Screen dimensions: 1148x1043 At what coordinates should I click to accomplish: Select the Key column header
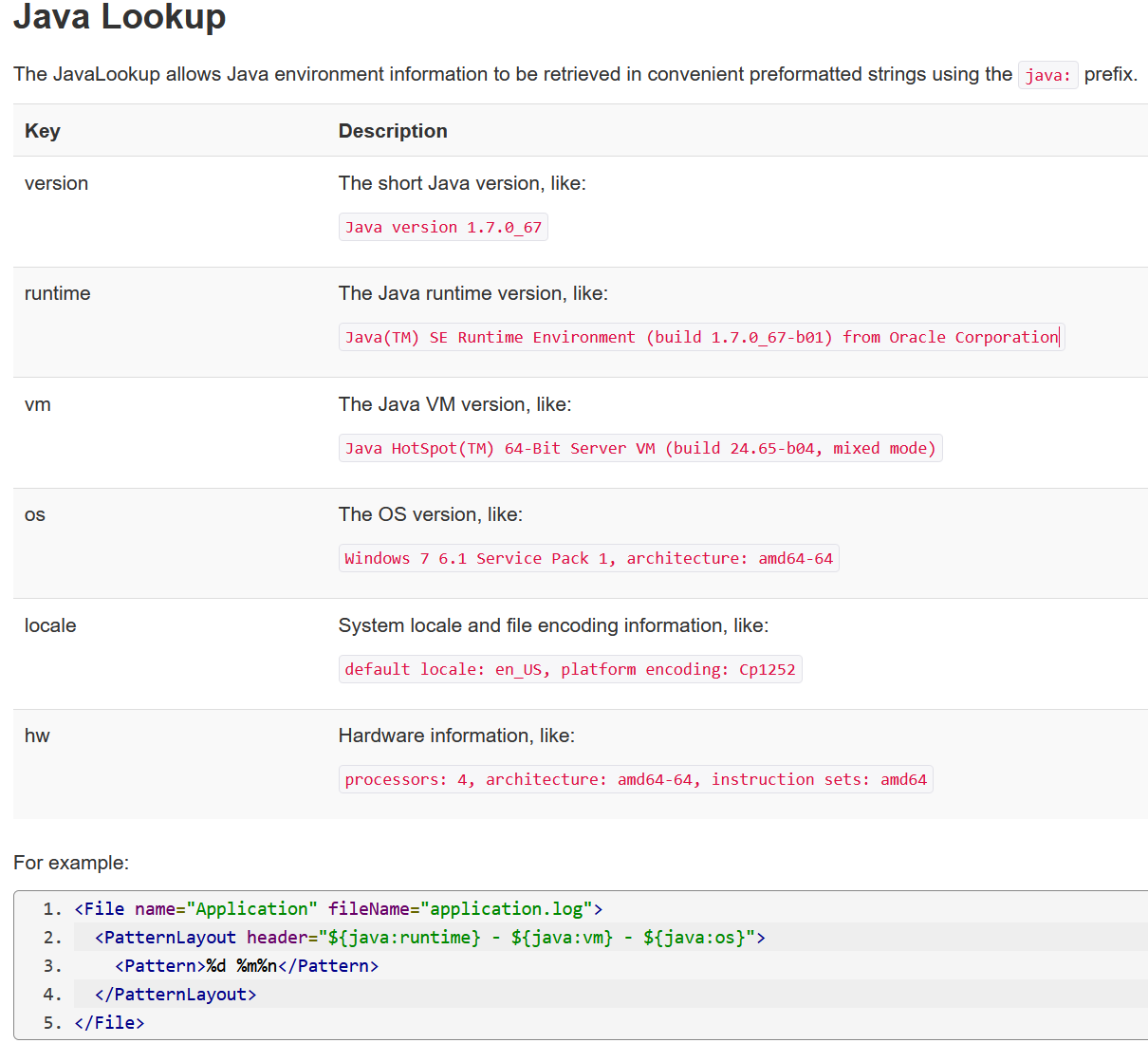(43, 131)
